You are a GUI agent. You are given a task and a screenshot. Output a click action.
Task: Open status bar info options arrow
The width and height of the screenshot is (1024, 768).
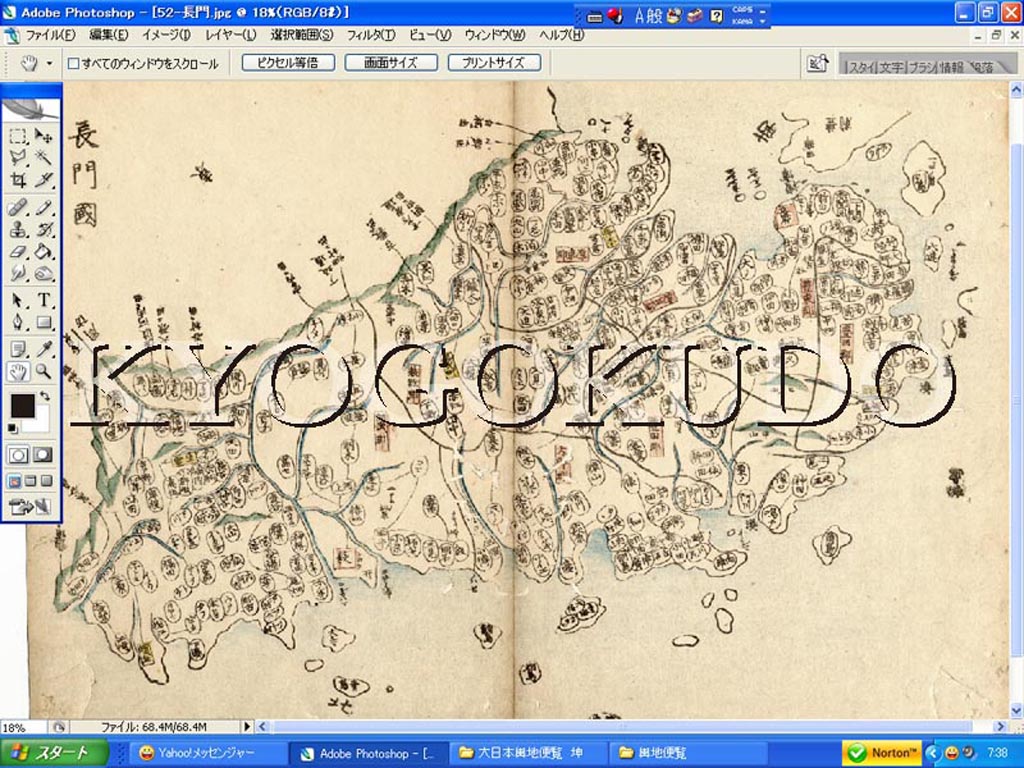pyautogui.click(x=247, y=726)
